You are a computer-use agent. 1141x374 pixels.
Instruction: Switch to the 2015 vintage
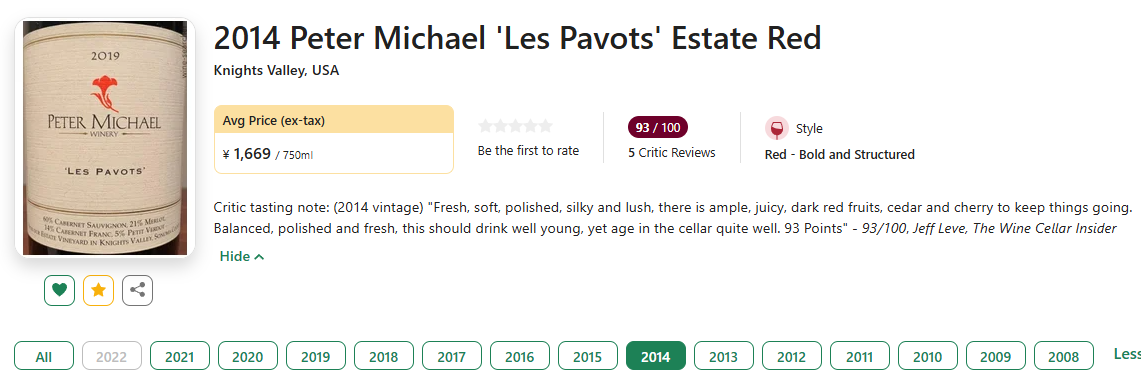click(588, 357)
